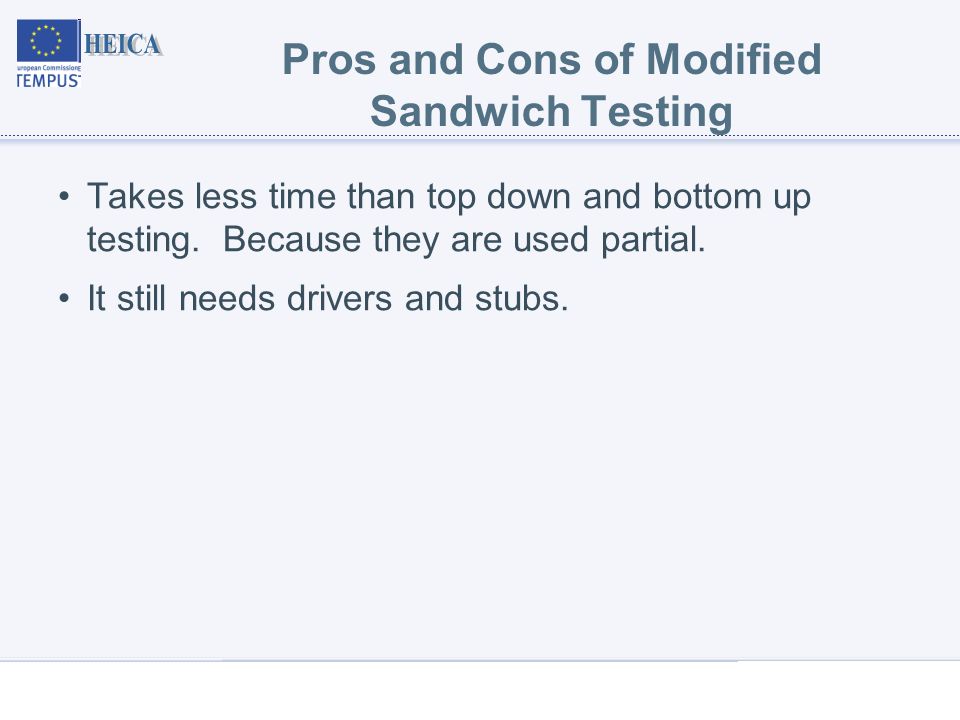This screenshot has width=960, height=720.
Task: Click the European Commission caption under flag
Action: 48,68
